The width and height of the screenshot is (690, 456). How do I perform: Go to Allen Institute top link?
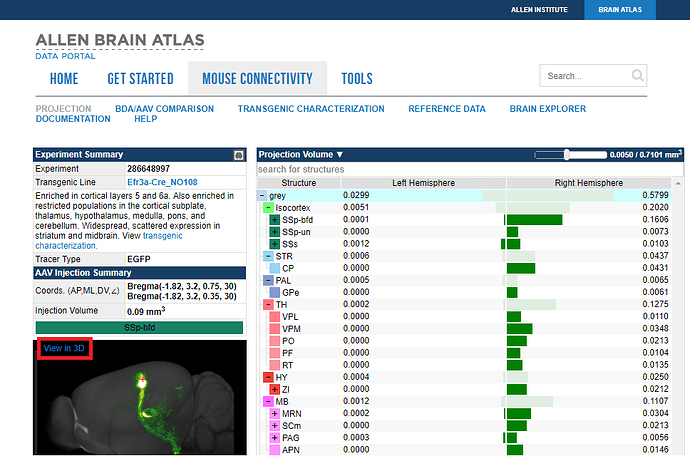pyautogui.click(x=539, y=10)
